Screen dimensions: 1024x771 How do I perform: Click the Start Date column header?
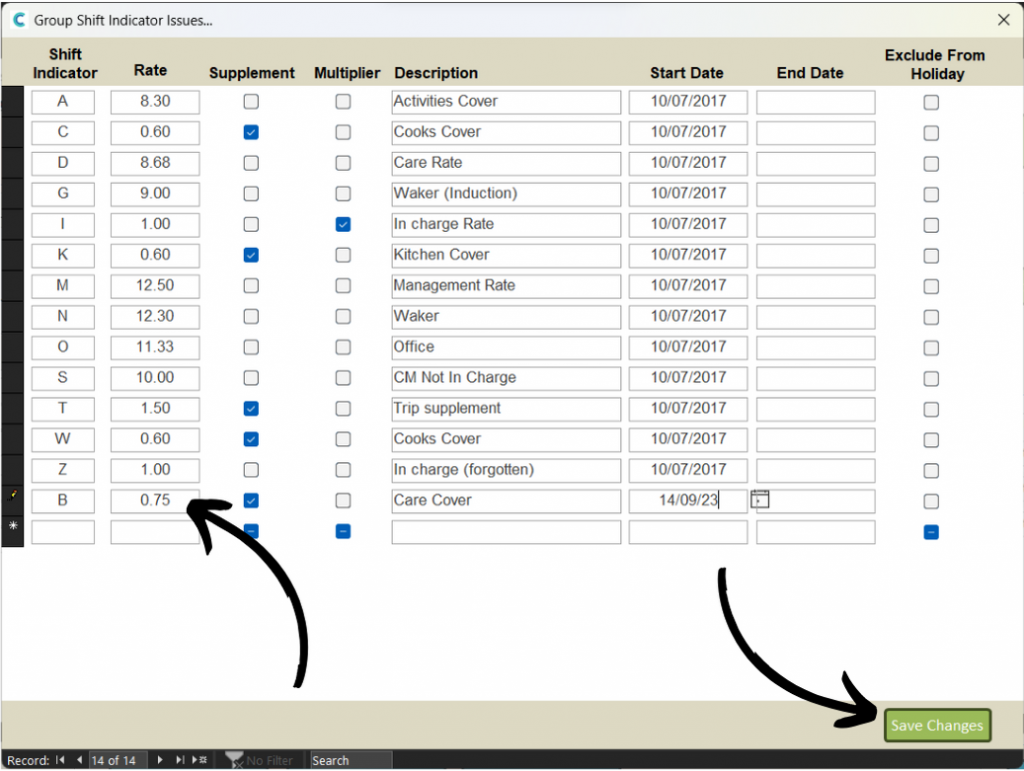(x=686, y=73)
